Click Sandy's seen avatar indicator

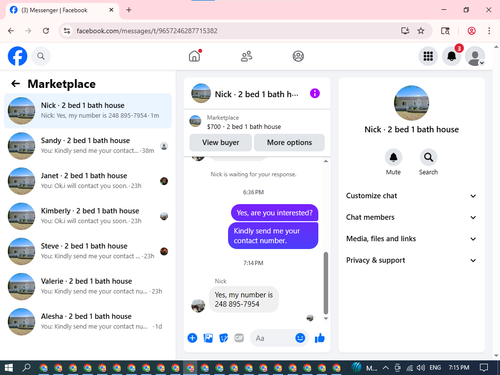164,146
